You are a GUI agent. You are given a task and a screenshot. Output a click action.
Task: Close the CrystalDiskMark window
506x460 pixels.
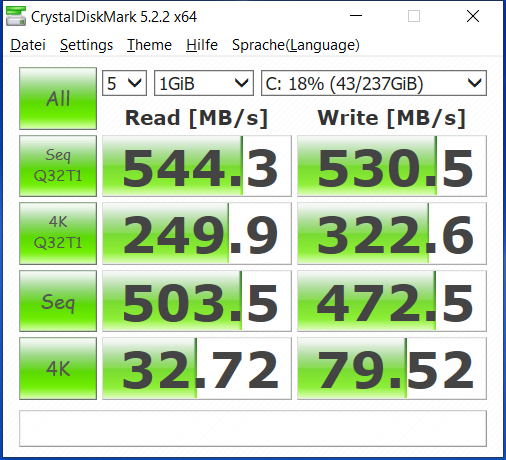click(x=473, y=16)
